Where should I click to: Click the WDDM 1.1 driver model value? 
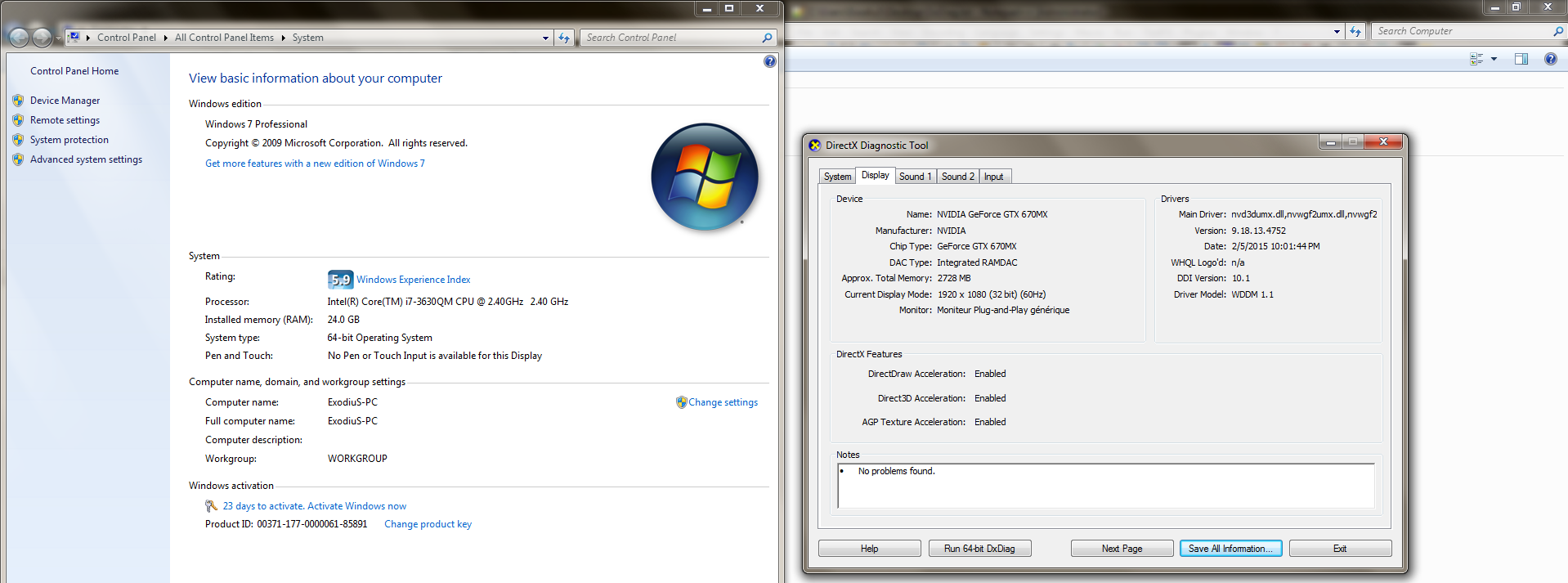tap(1252, 294)
